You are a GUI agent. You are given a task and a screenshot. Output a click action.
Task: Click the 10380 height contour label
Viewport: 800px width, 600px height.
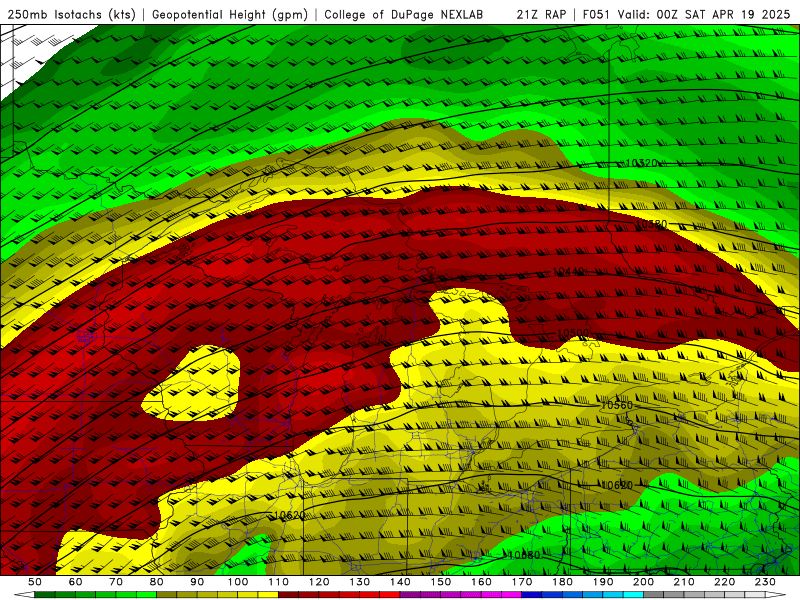[x=651, y=224]
